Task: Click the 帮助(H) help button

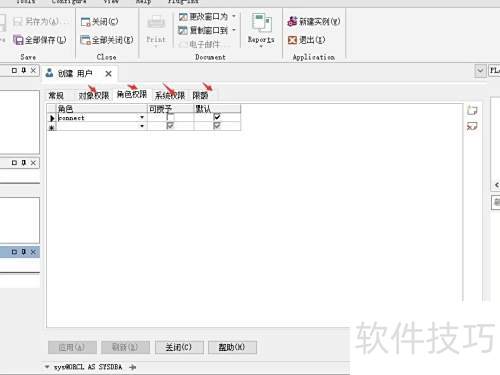Action: [232, 347]
